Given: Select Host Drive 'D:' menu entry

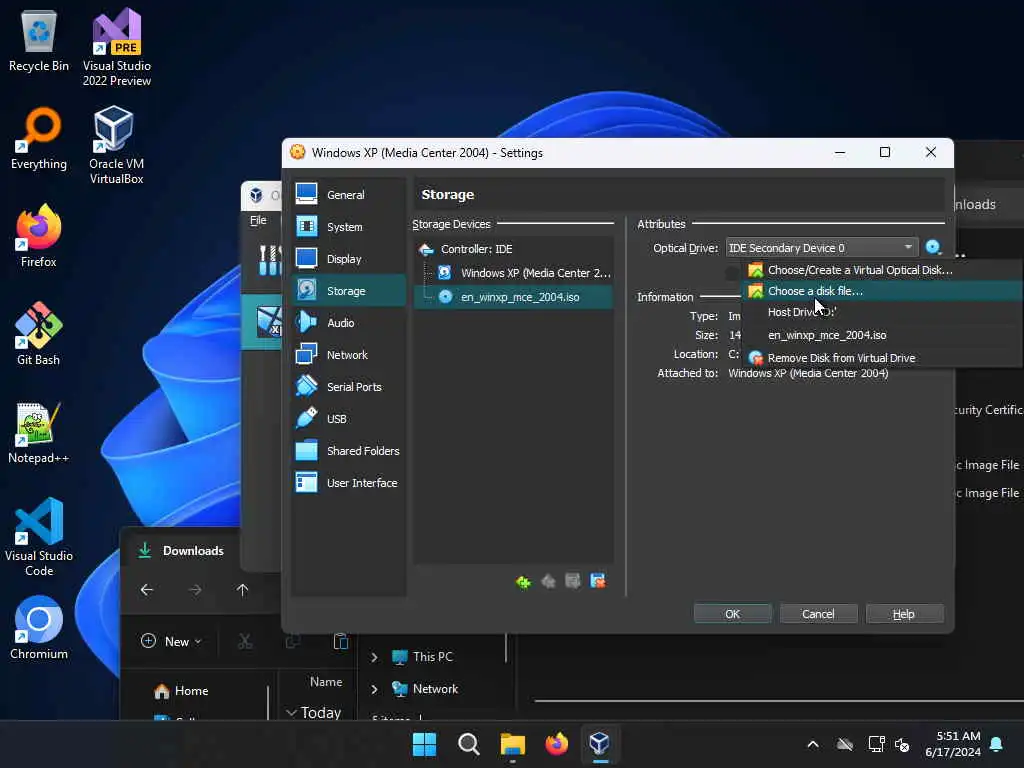Looking at the screenshot, I should pyautogui.click(x=884, y=312).
